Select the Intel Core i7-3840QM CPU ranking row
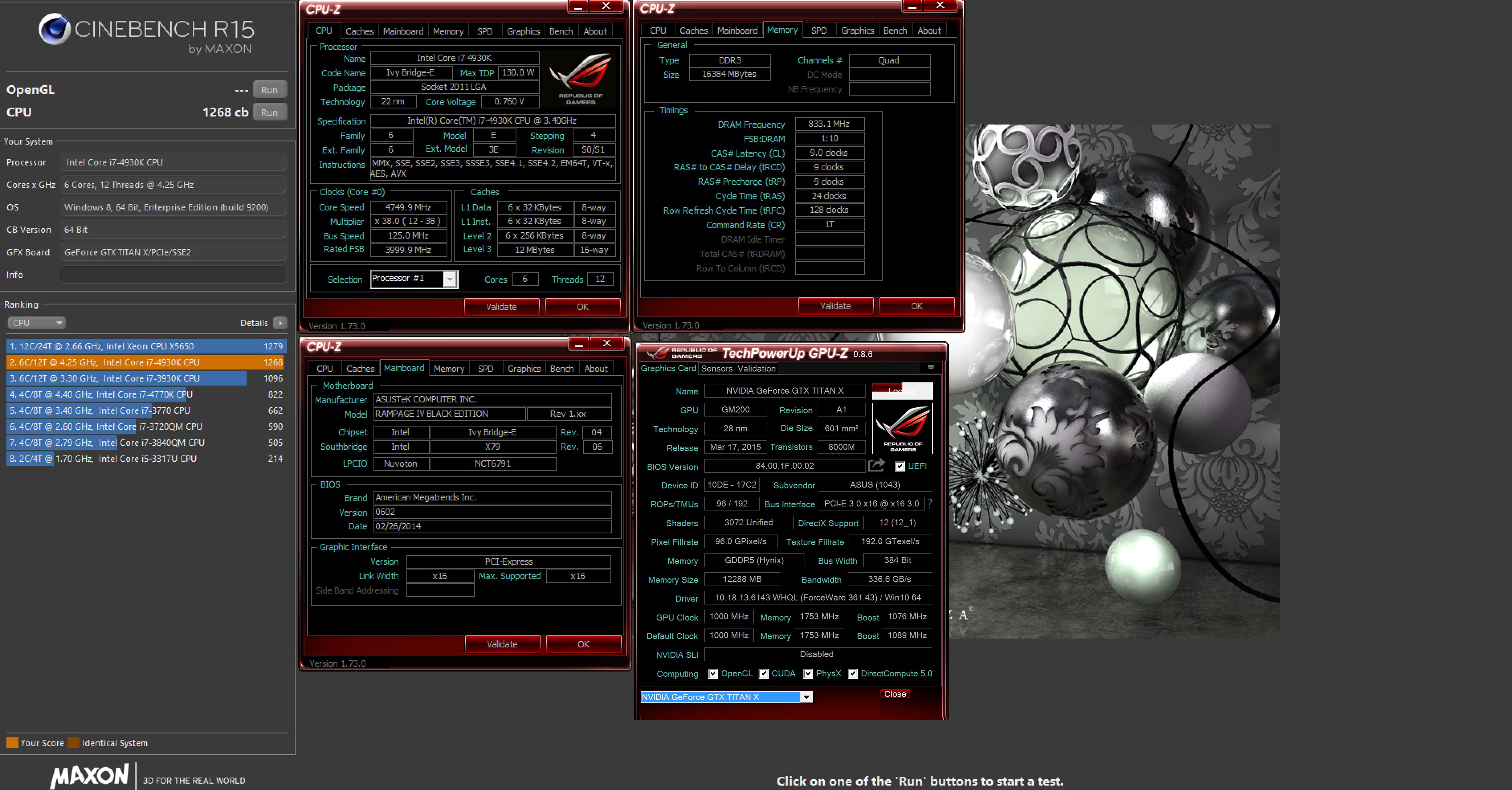1512x790 pixels. pos(145,443)
